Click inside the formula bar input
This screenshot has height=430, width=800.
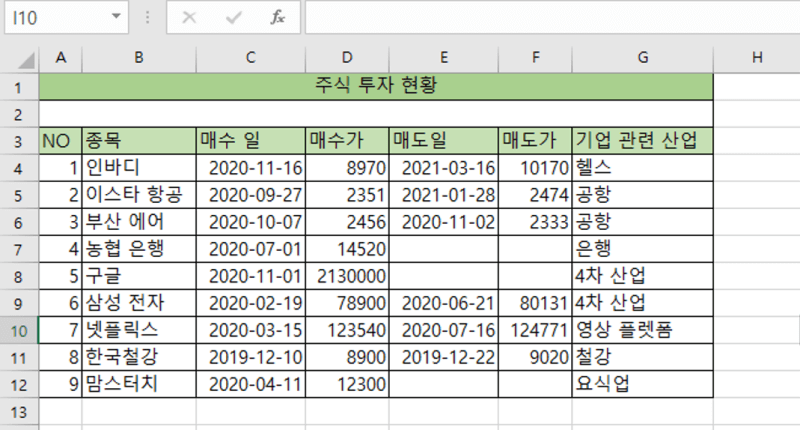553,18
